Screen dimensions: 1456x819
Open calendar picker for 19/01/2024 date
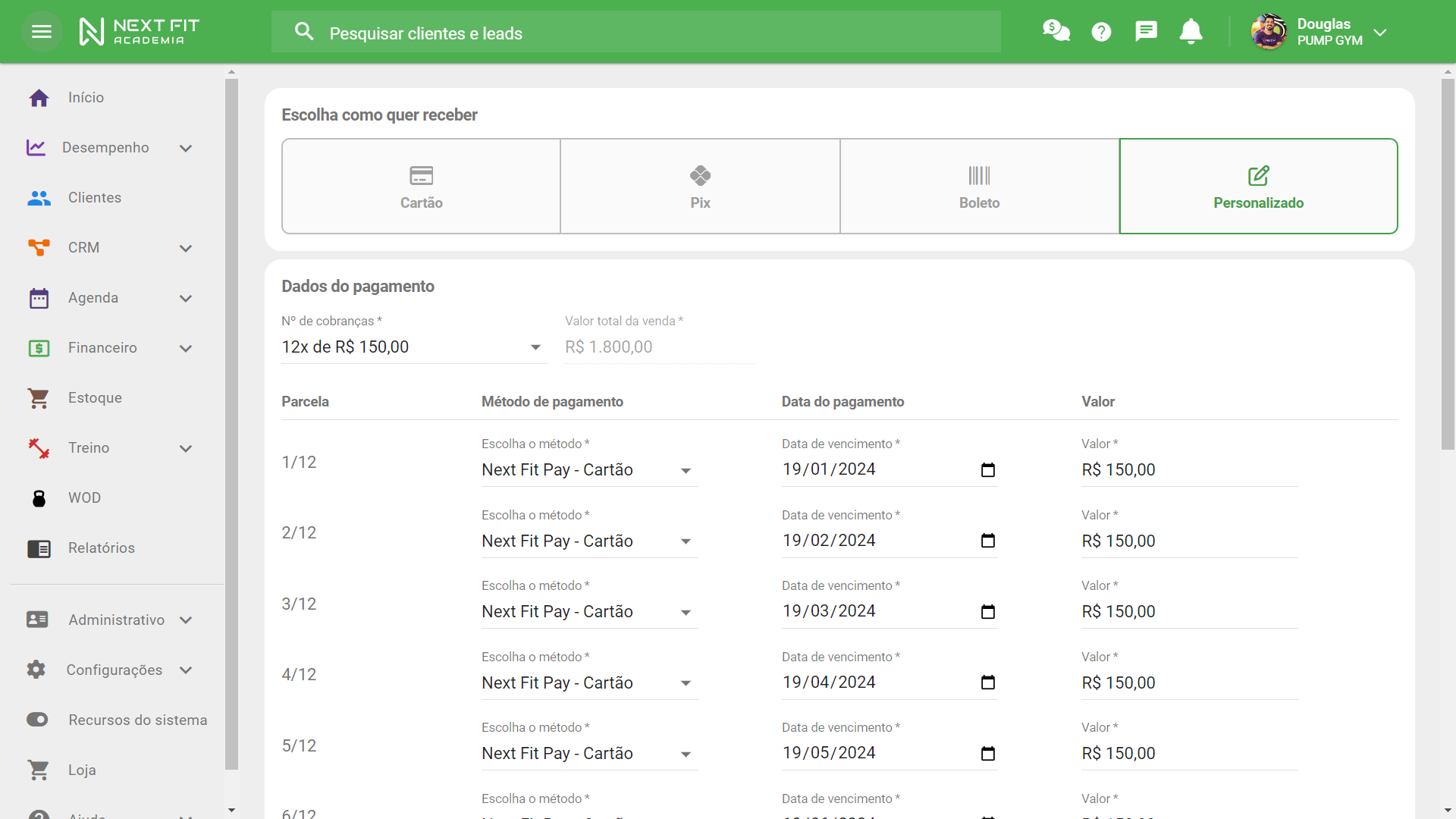[x=987, y=470]
